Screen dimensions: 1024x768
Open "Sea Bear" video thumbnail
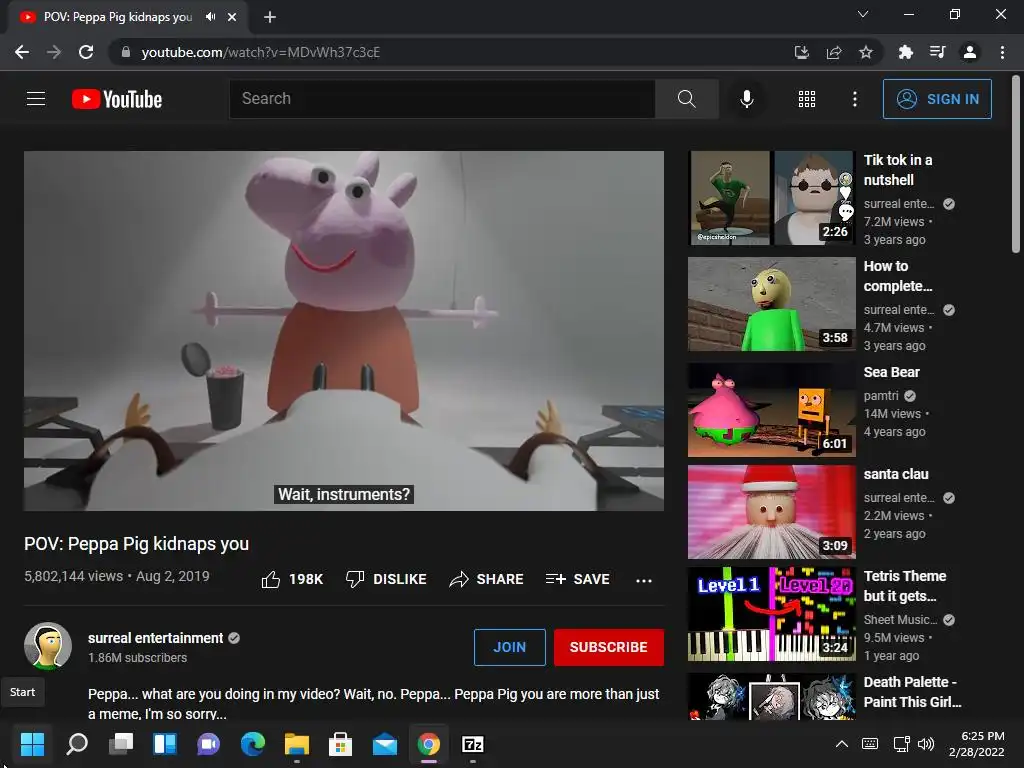[771, 409]
